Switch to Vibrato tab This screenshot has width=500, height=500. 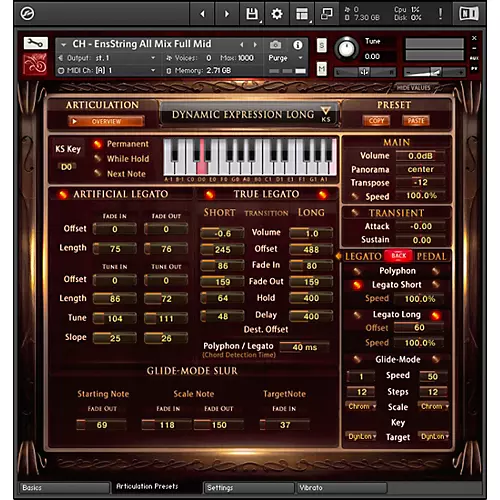(x=342, y=488)
